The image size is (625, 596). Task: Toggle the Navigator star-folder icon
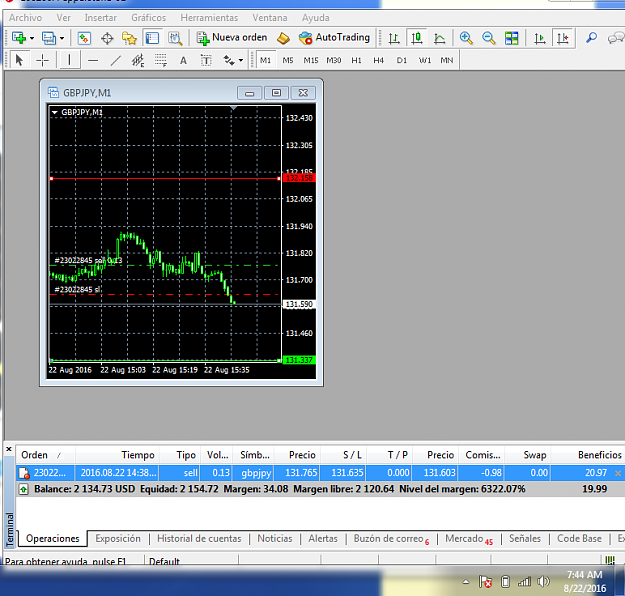point(129,38)
